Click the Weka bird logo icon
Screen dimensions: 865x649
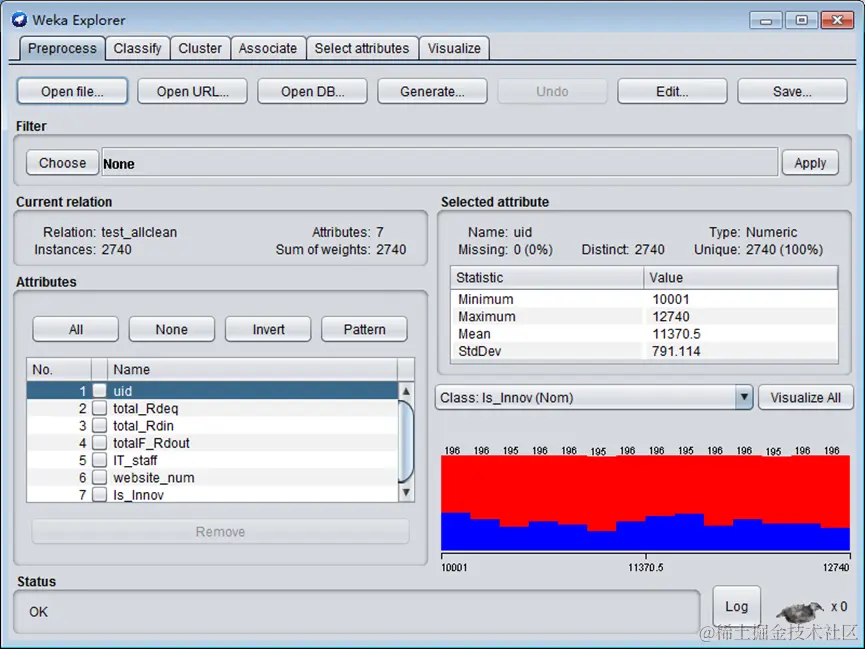tap(19, 20)
